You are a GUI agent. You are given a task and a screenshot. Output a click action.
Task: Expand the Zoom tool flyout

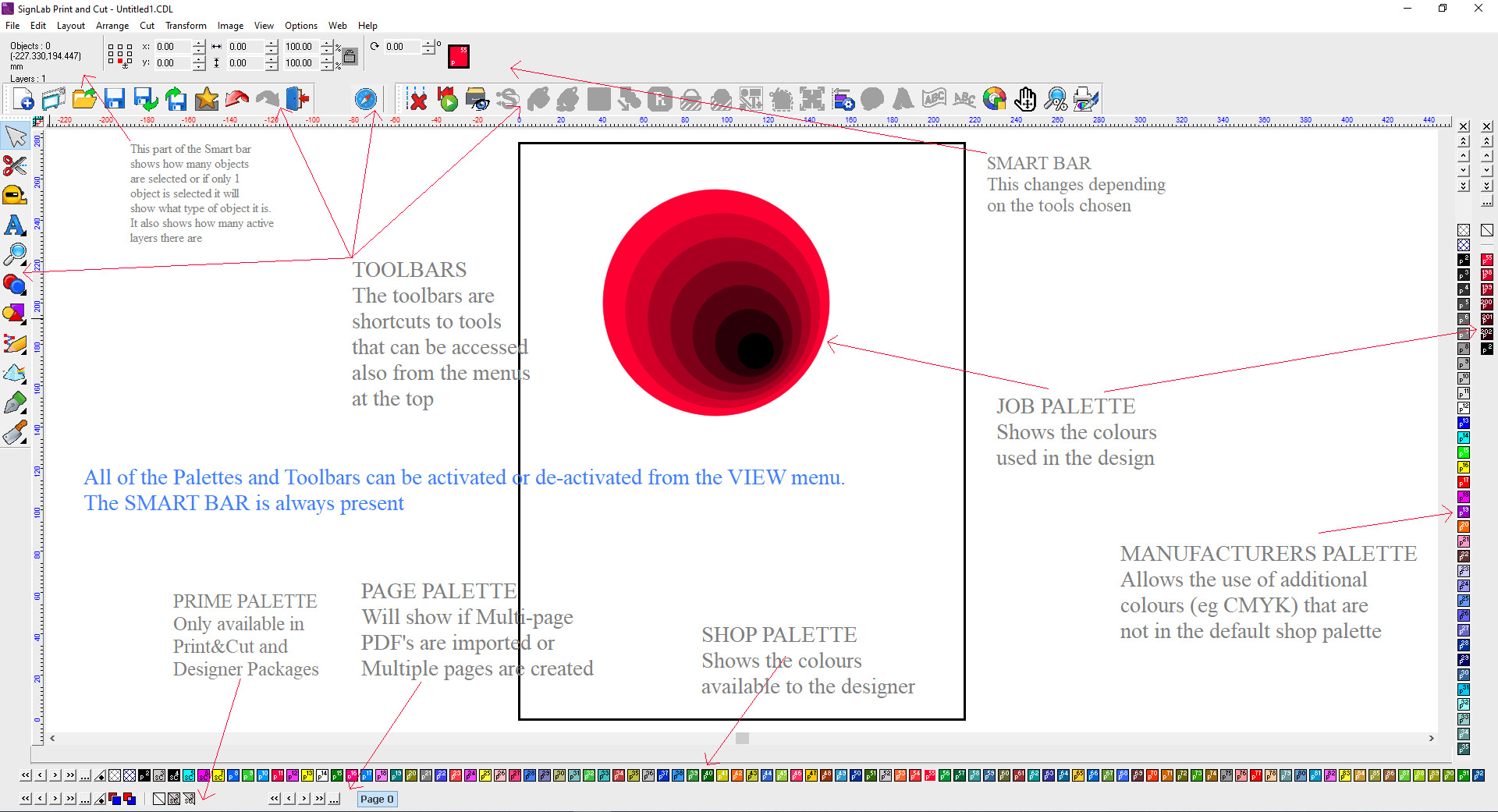pos(23,264)
